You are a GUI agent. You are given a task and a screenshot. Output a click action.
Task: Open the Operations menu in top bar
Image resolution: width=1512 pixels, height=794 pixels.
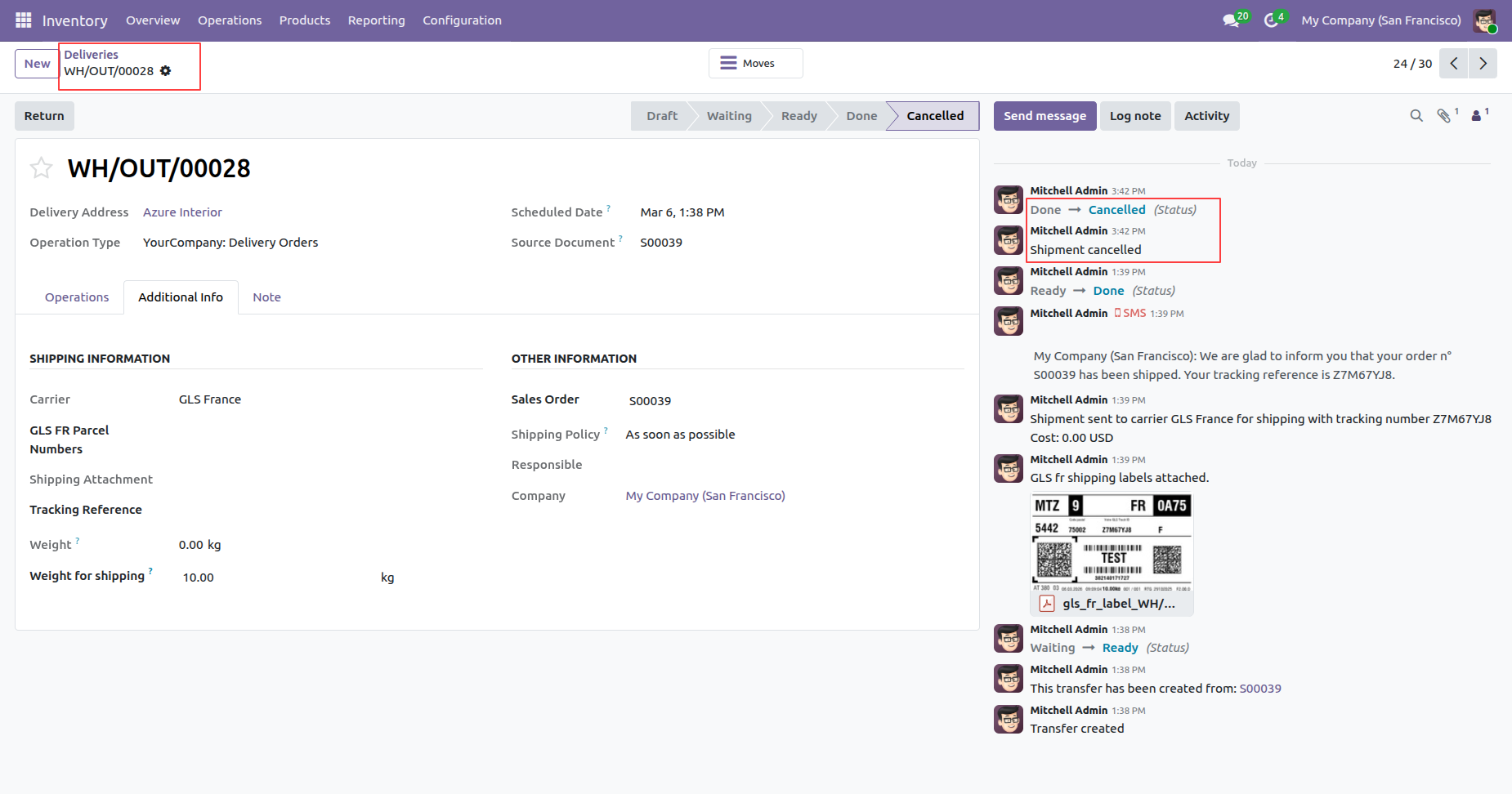[x=230, y=20]
